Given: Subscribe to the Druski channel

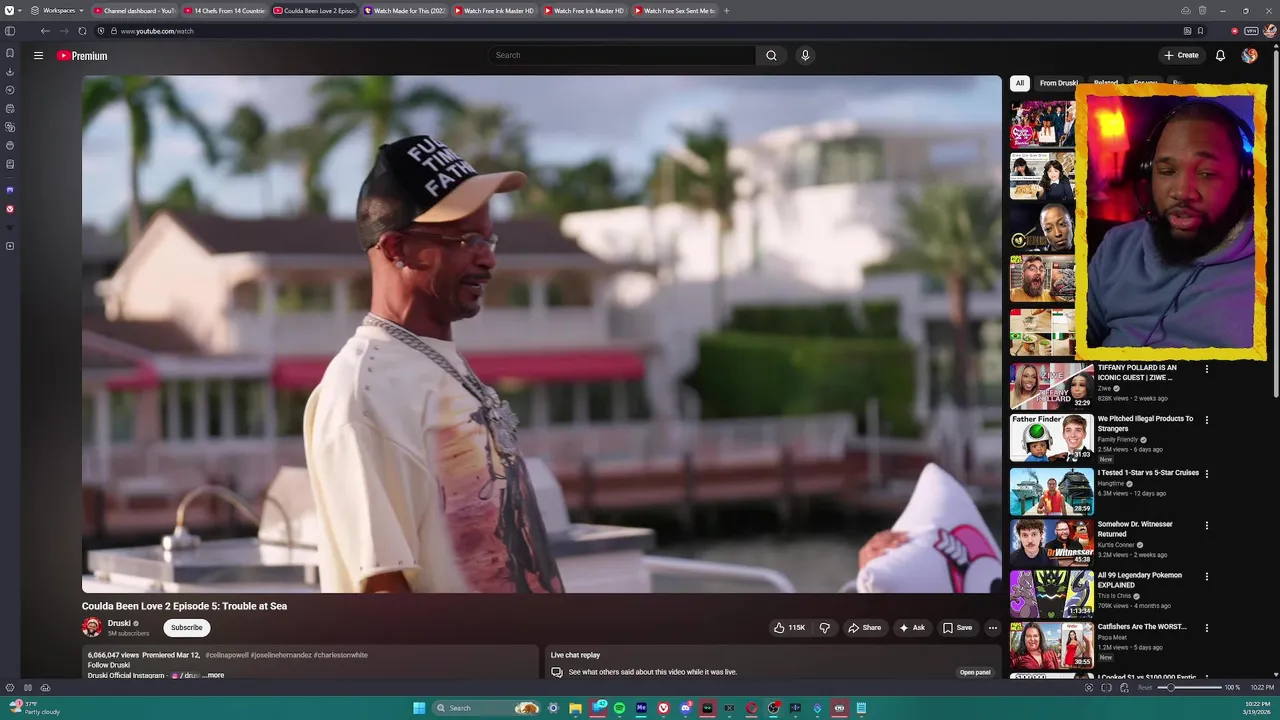Looking at the screenshot, I should pyautogui.click(x=186, y=628).
